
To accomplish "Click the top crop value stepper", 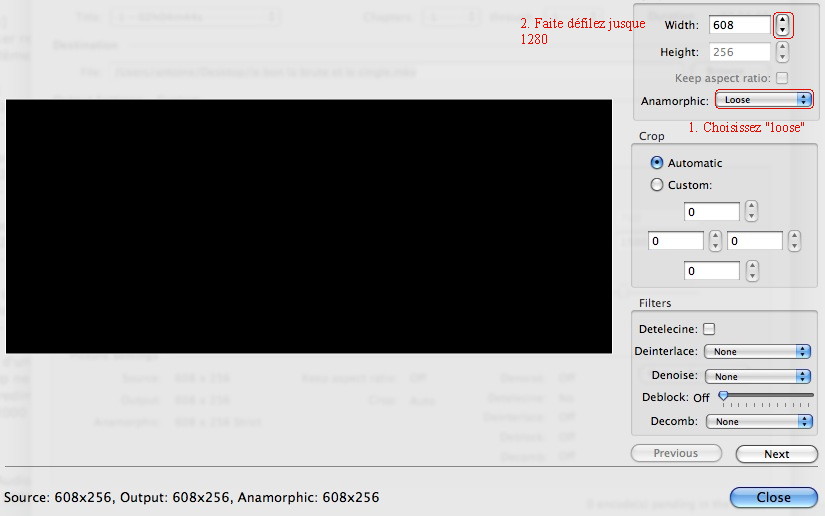I will point(751,212).
